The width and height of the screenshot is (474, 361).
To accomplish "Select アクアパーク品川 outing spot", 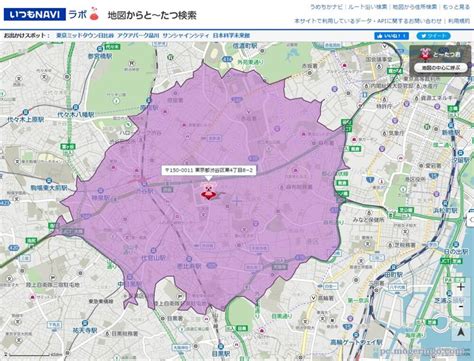I will coord(138,35).
